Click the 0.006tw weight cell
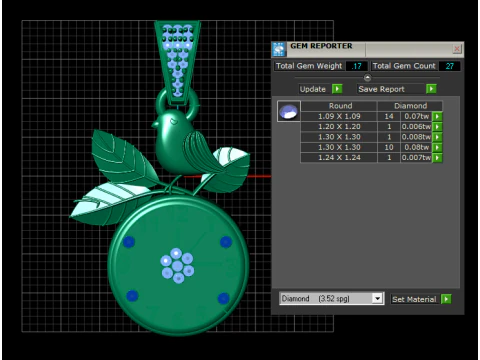This screenshot has width=480, height=360. coord(416,127)
